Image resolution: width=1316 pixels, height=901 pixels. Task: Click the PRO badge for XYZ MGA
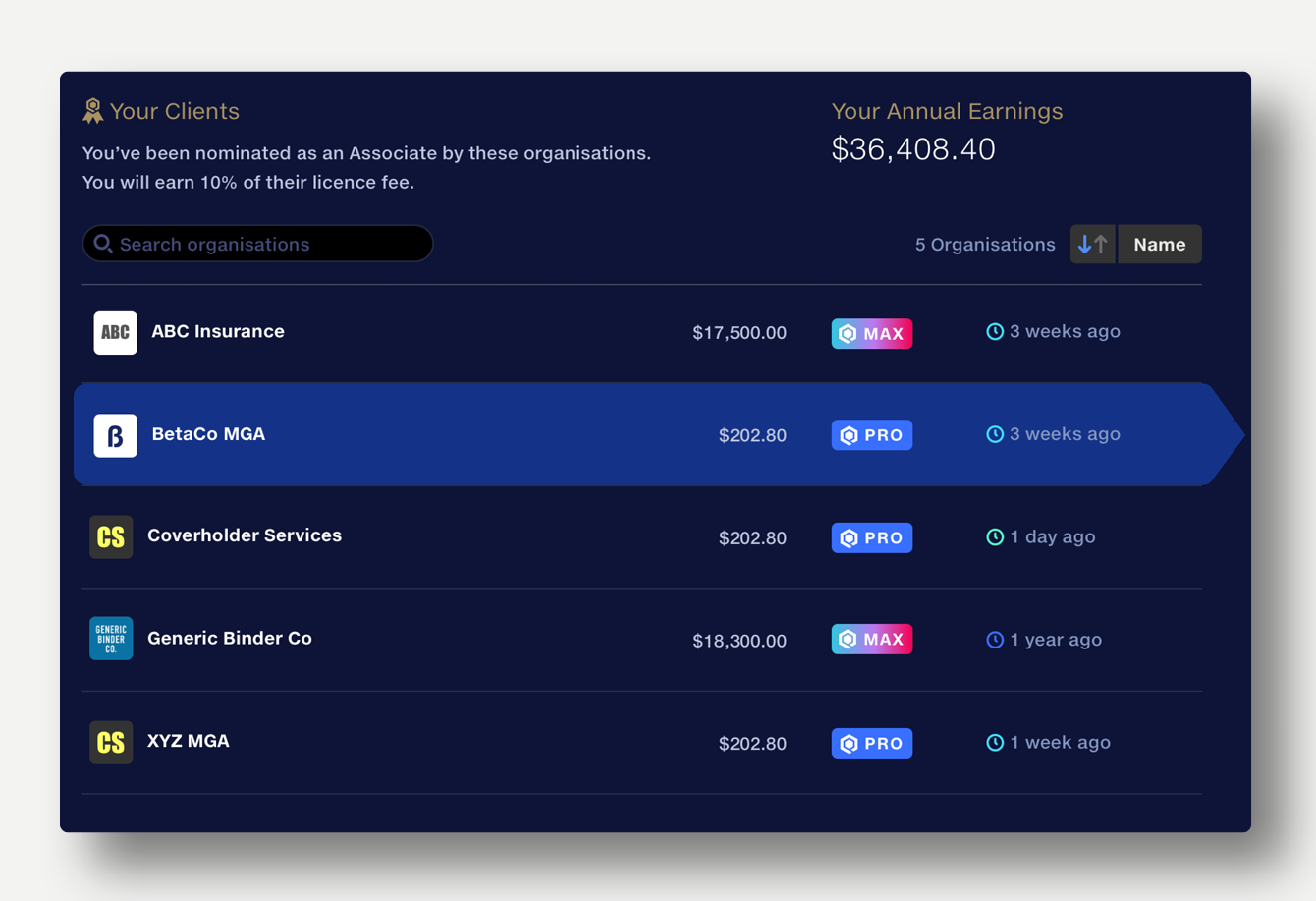pyautogui.click(x=872, y=743)
